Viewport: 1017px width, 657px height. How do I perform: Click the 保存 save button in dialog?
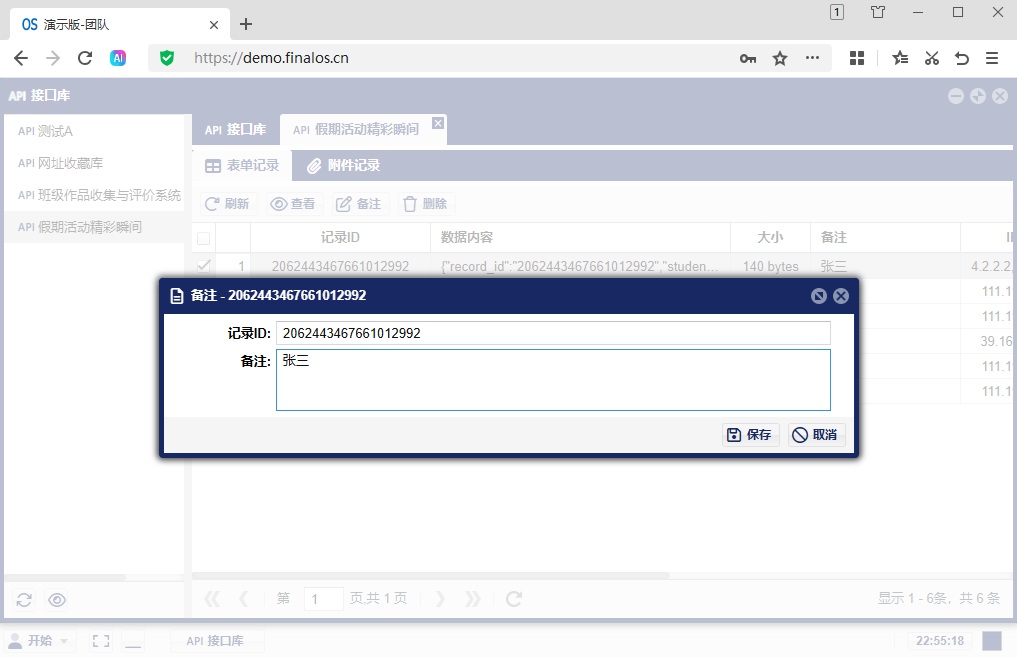[750, 435]
